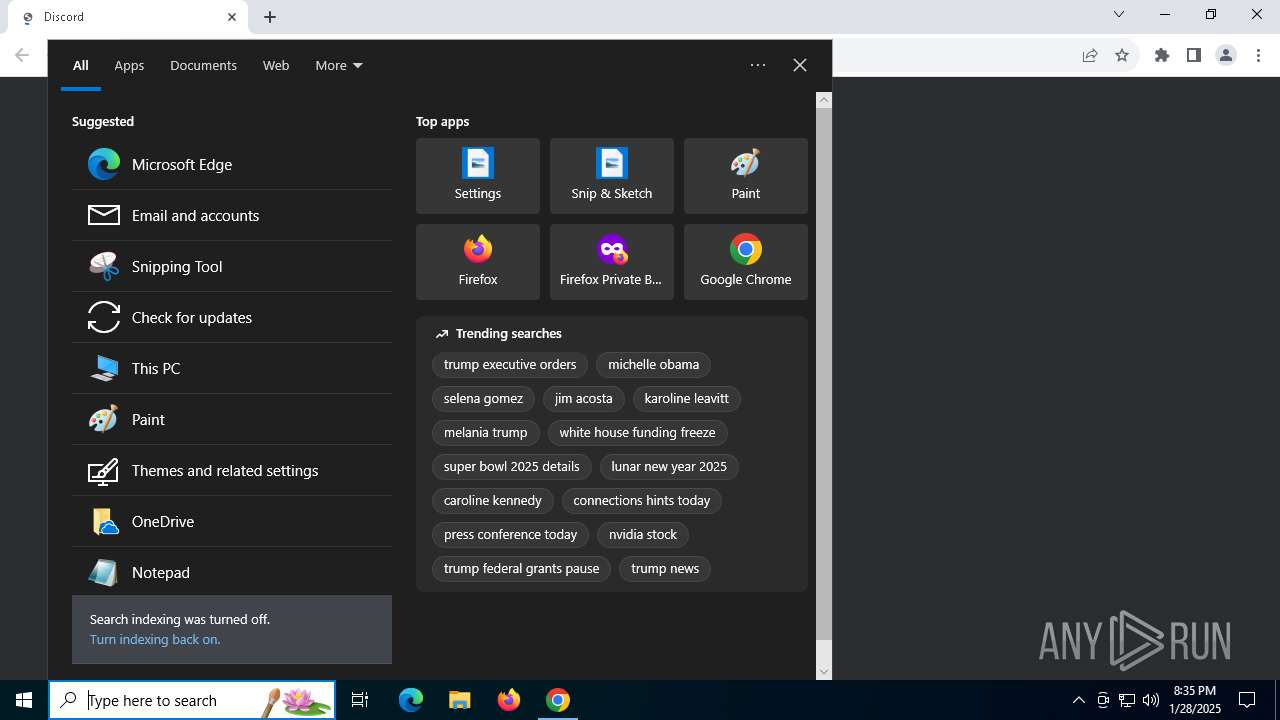Search trending 'karoline leavitt'
1280x720 pixels.
(687, 398)
